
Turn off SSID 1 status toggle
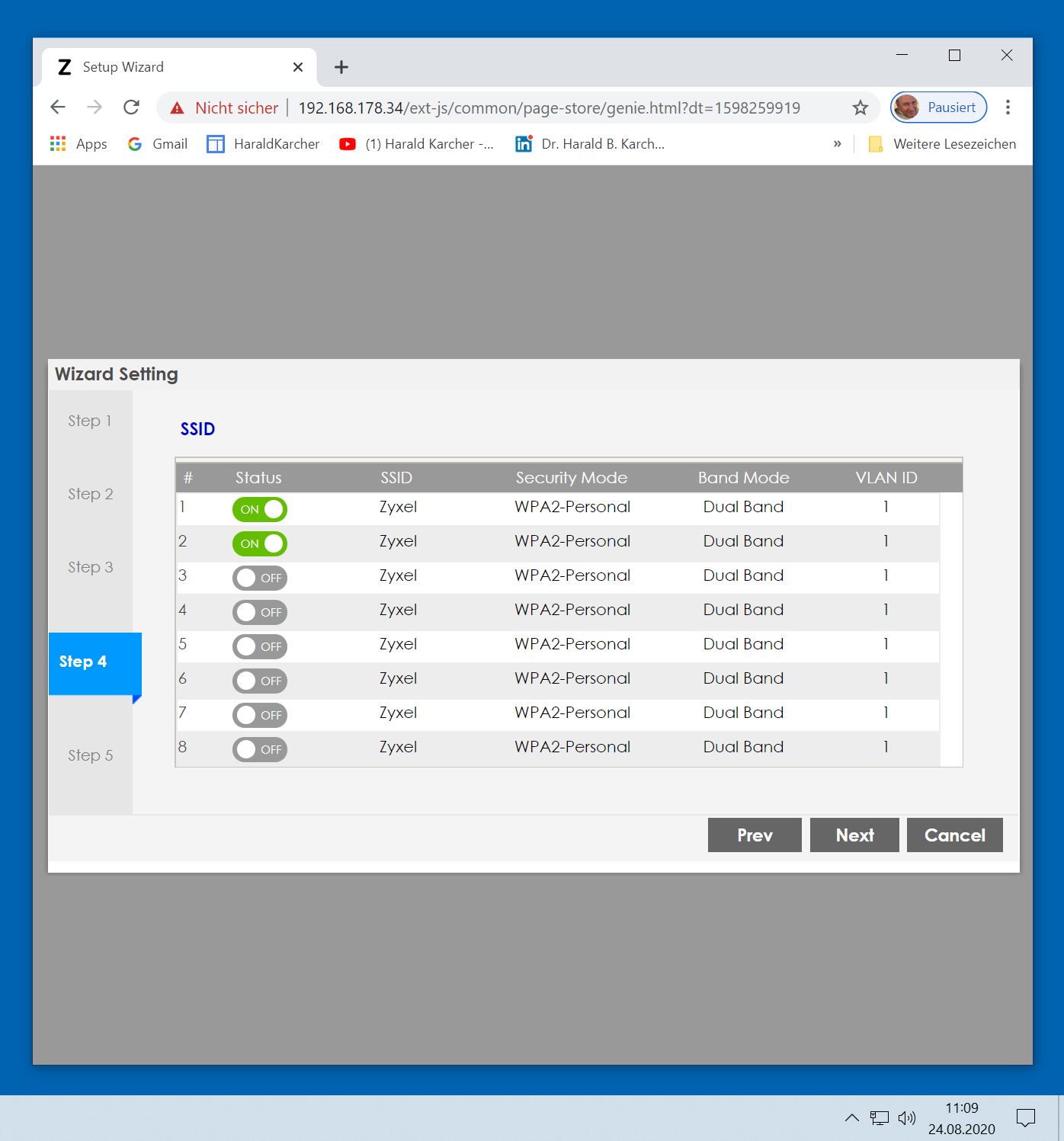pos(260,509)
